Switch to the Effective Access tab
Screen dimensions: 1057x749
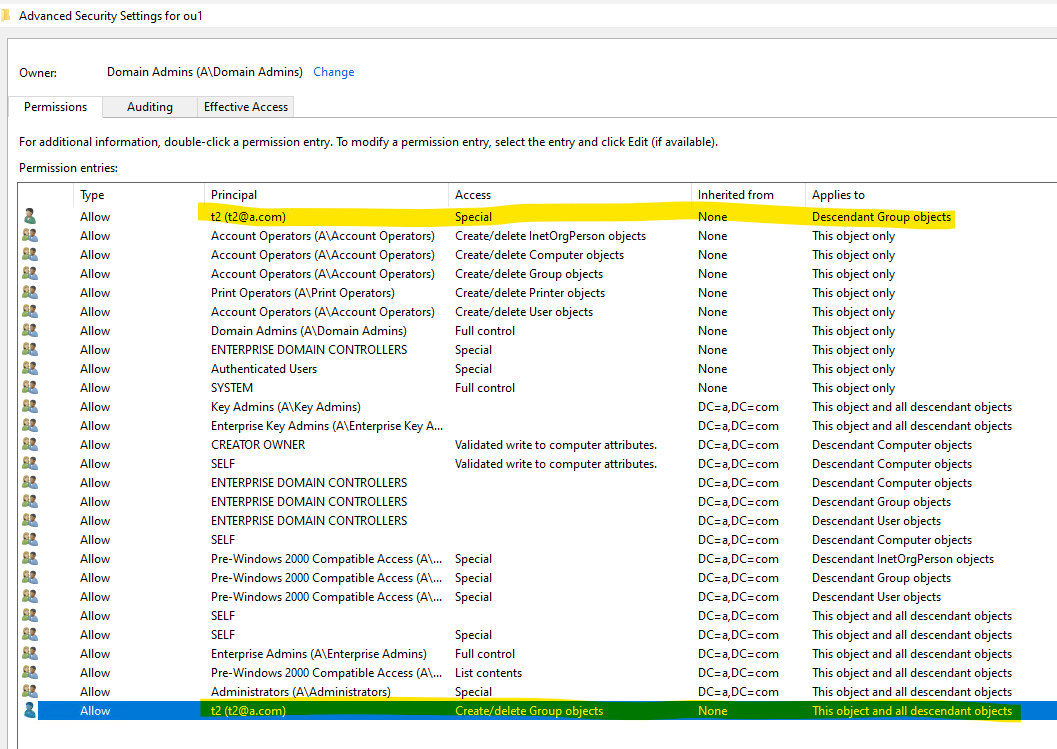pos(245,107)
